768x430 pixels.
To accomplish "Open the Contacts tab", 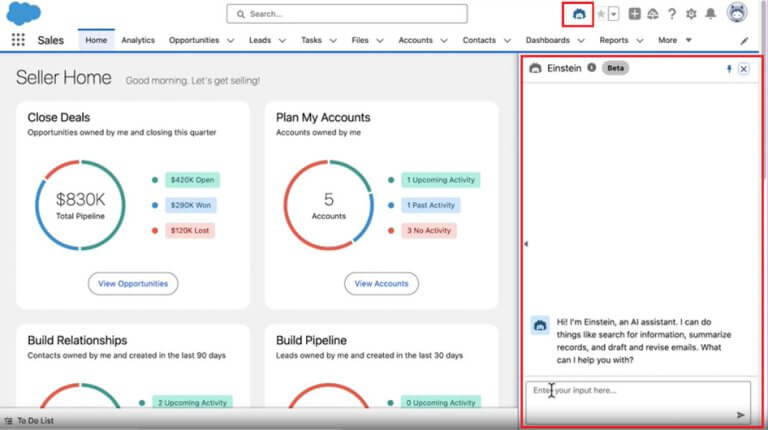I will (x=479, y=40).
